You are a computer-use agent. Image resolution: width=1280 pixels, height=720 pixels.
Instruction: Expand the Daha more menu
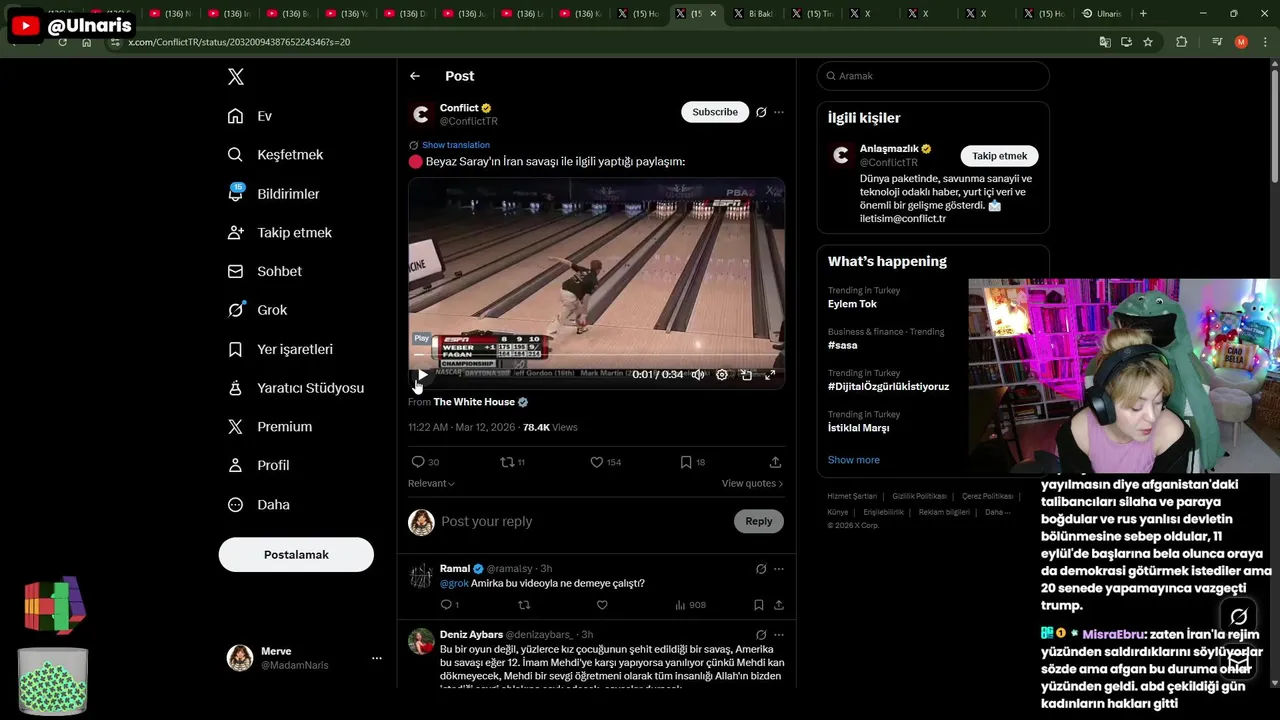click(x=258, y=505)
